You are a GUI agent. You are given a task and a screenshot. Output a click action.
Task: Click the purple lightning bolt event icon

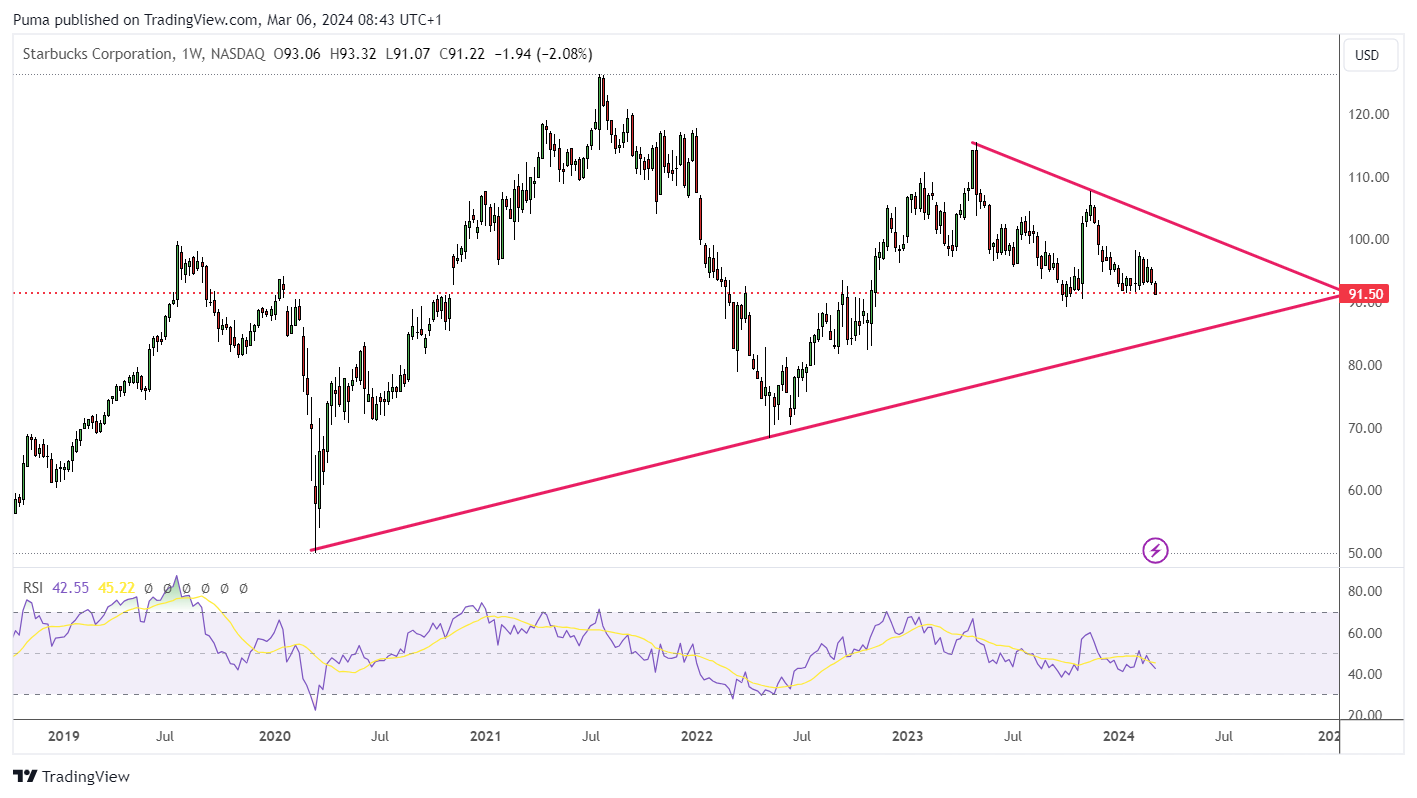click(x=1155, y=550)
